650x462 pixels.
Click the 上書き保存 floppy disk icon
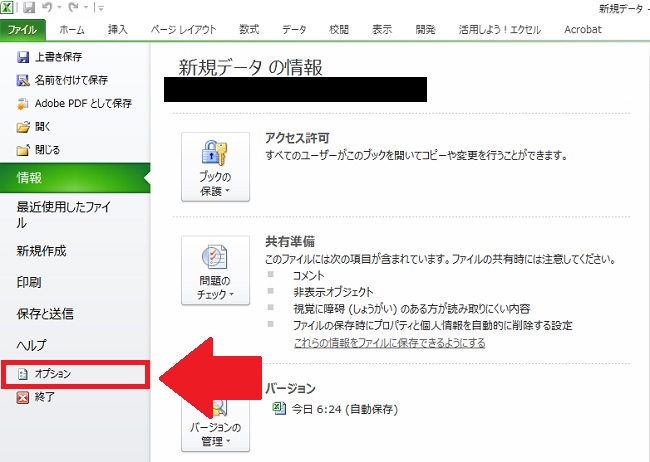pyautogui.click(x=23, y=57)
